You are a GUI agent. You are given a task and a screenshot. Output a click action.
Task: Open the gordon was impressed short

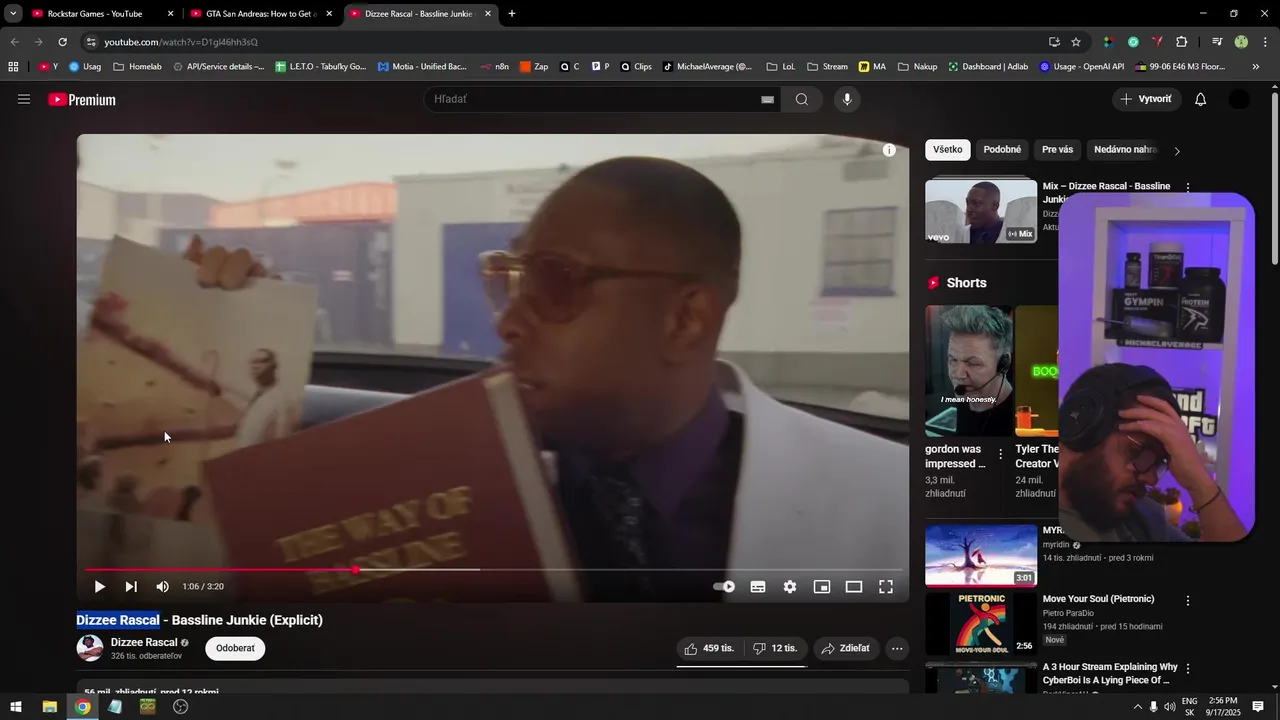(x=968, y=371)
